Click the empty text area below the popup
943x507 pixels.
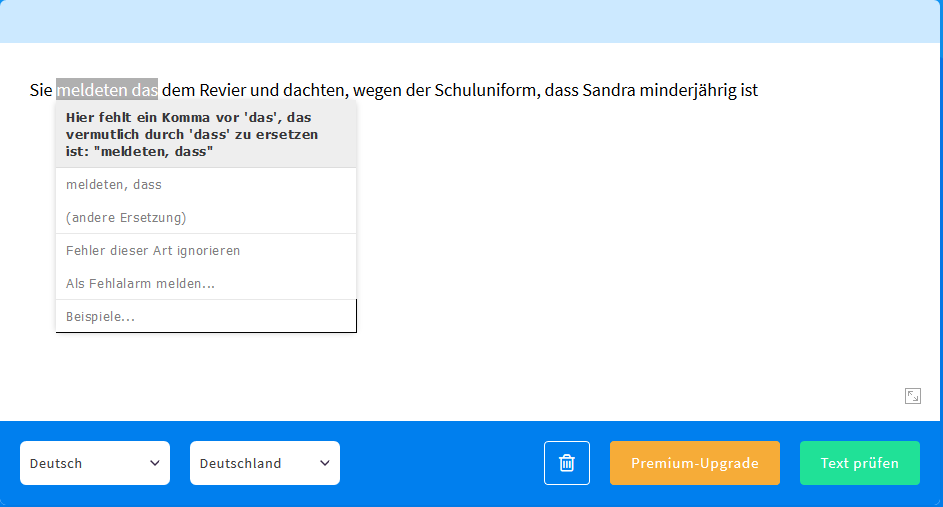point(600,300)
